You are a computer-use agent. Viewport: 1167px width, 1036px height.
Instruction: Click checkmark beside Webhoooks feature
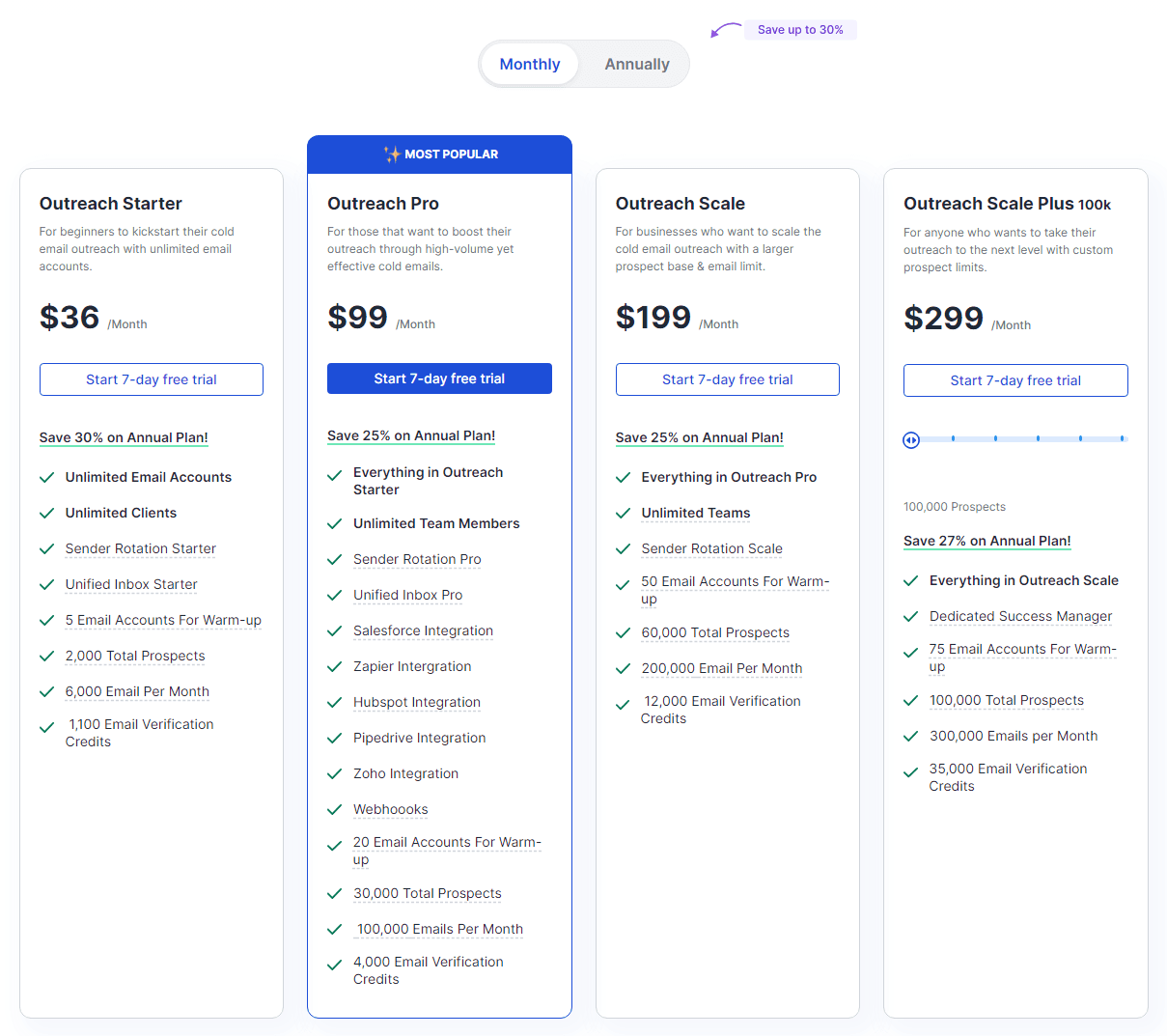[x=334, y=809]
